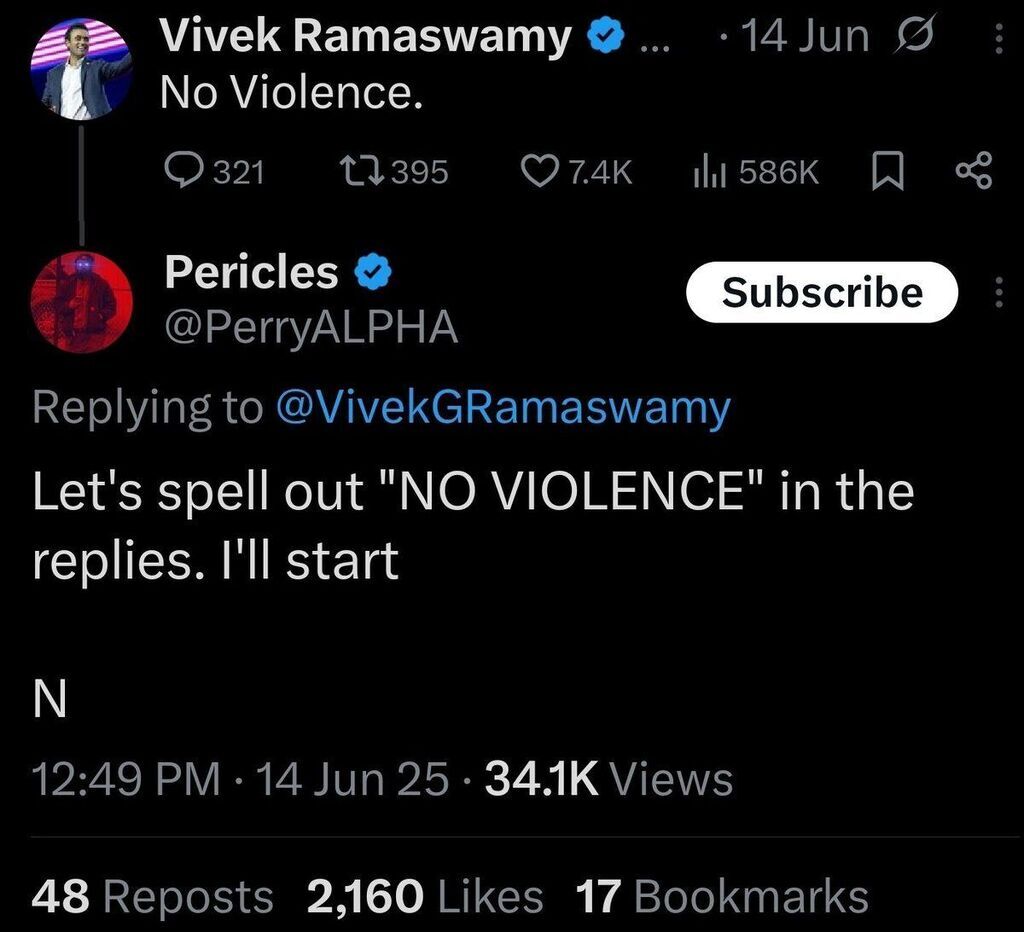Image resolution: width=1024 pixels, height=932 pixels.
Task: View the list of 48 Reposts
Action: [152, 896]
